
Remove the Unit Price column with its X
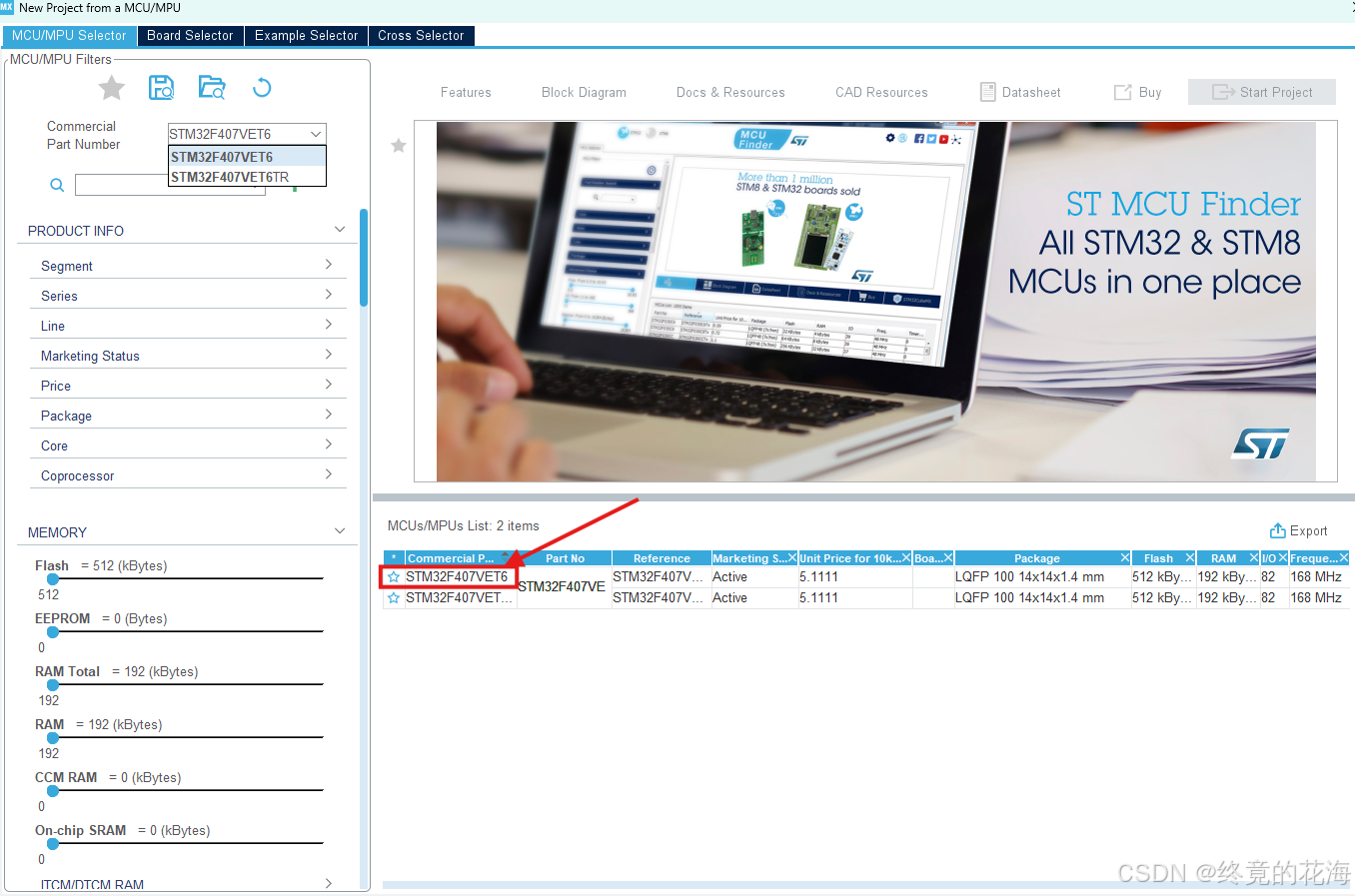(x=906, y=558)
